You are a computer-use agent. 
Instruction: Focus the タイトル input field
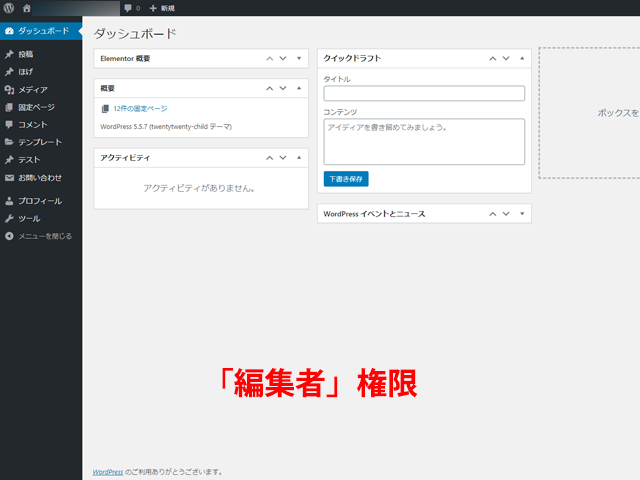click(x=424, y=93)
